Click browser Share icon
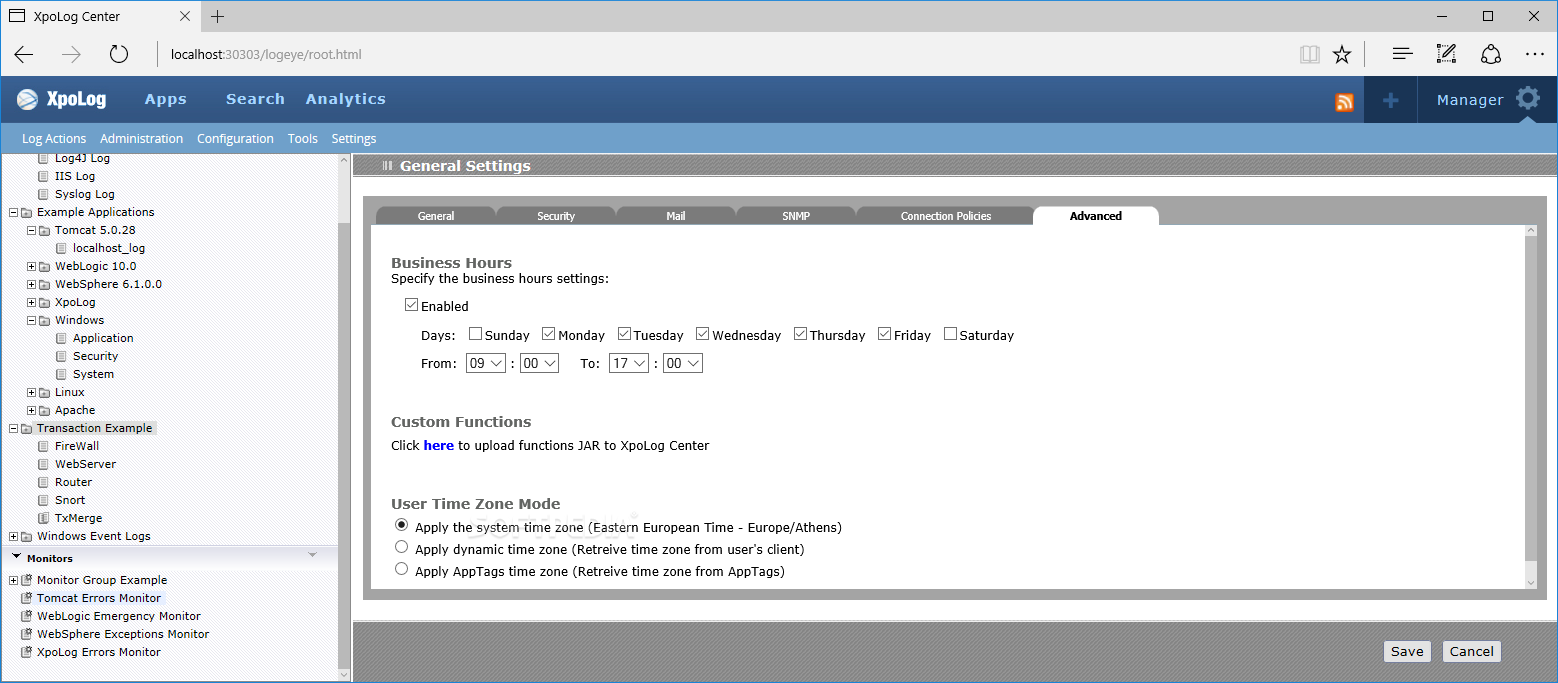 click(1491, 54)
